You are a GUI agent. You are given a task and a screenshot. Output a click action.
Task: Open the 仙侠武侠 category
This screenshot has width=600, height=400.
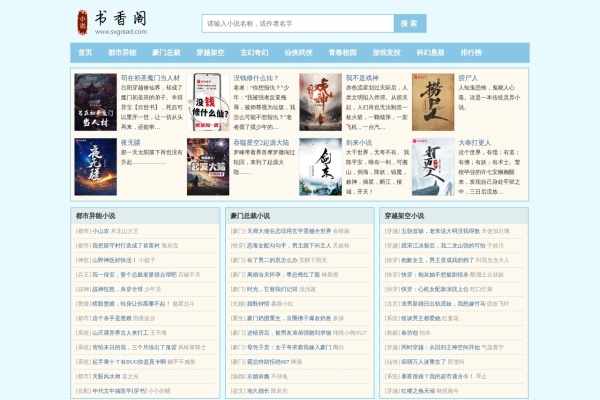pos(298,52)
